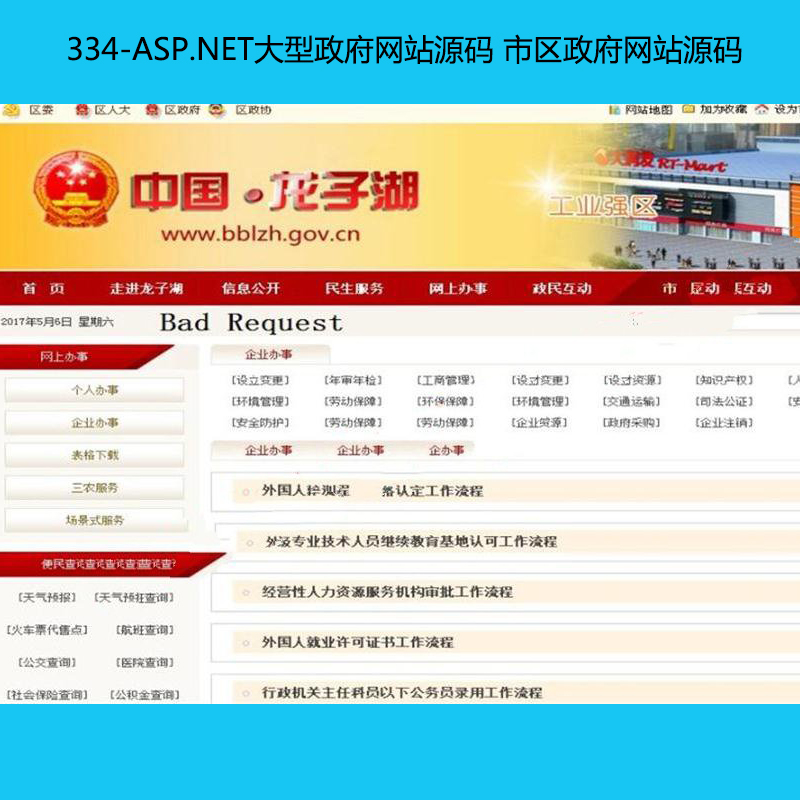This screenshot has width=800, height=800.
Task: Open 政民互动 from the navigation bar
Action: click(561, 289)
